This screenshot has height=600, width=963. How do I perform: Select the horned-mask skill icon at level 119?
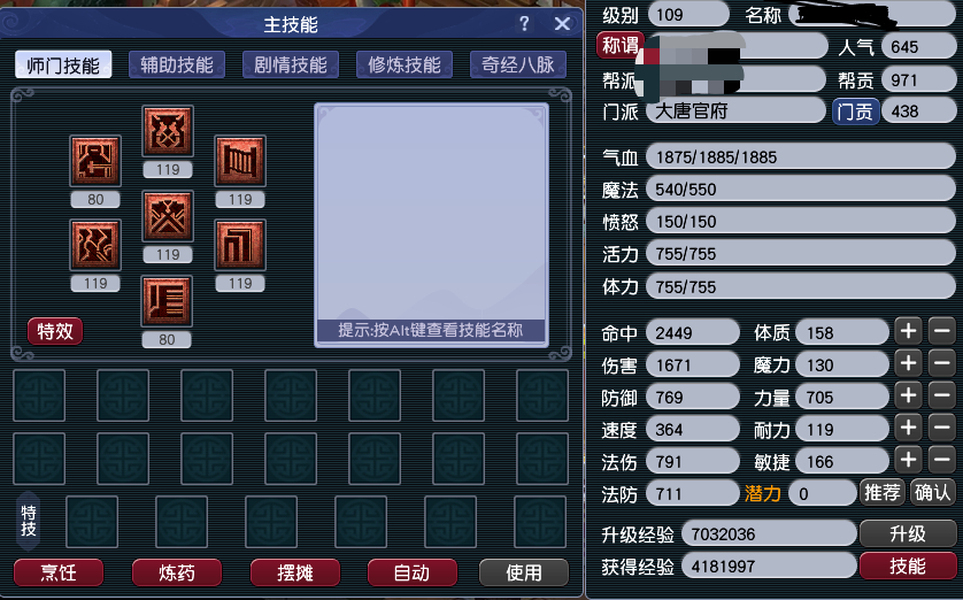(167, 131)
